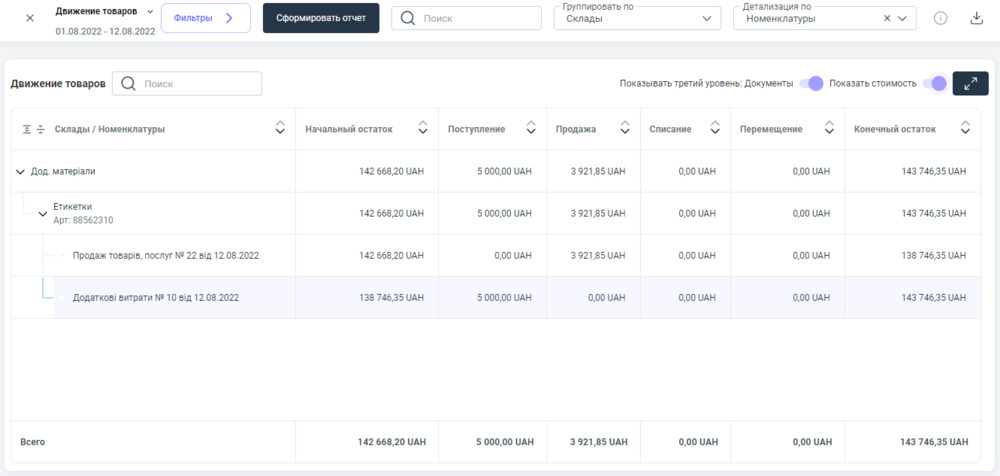This screenshot has width=1000, height=476.
Task: Click the info circle icon
Action: [x=940, y=18]
